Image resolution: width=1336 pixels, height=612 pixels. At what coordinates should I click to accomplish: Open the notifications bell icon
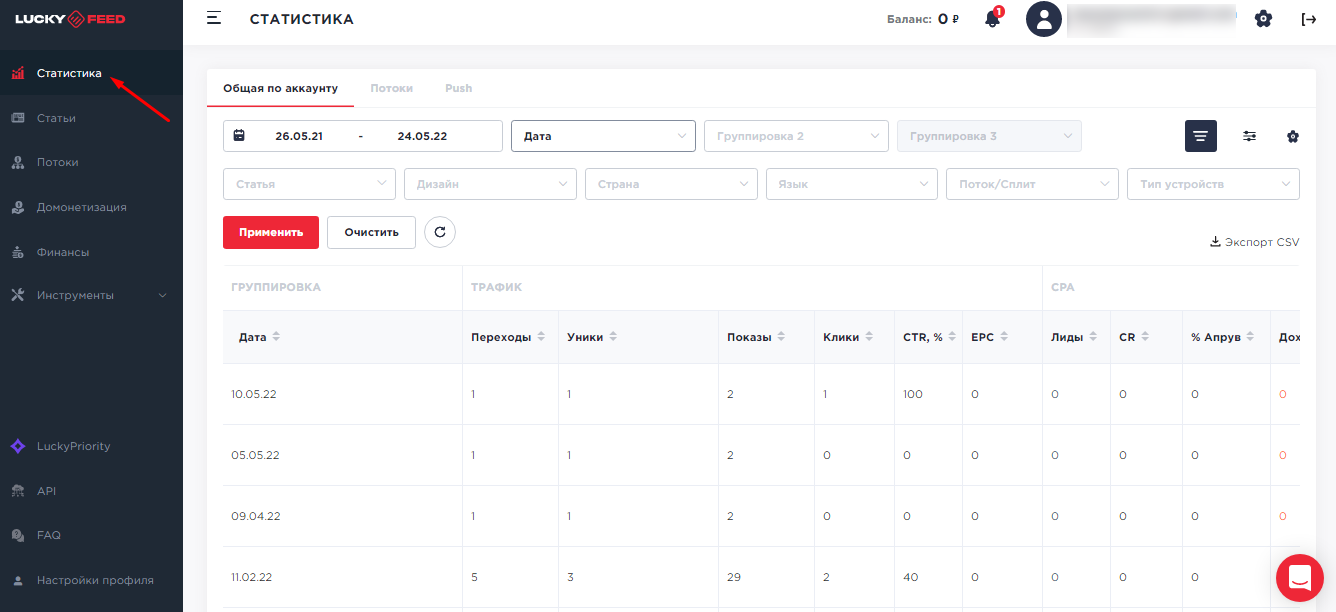(x=992, y=19)
